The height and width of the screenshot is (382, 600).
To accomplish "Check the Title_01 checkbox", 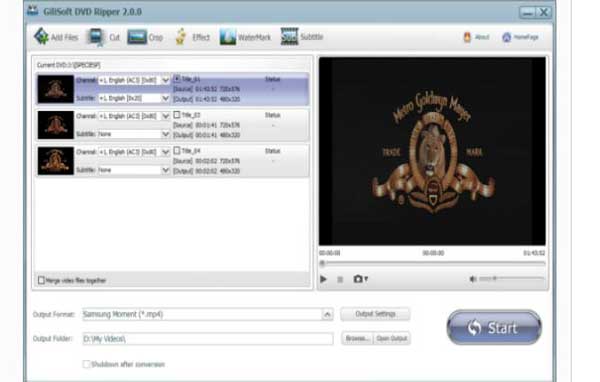I will click(176, 79).
